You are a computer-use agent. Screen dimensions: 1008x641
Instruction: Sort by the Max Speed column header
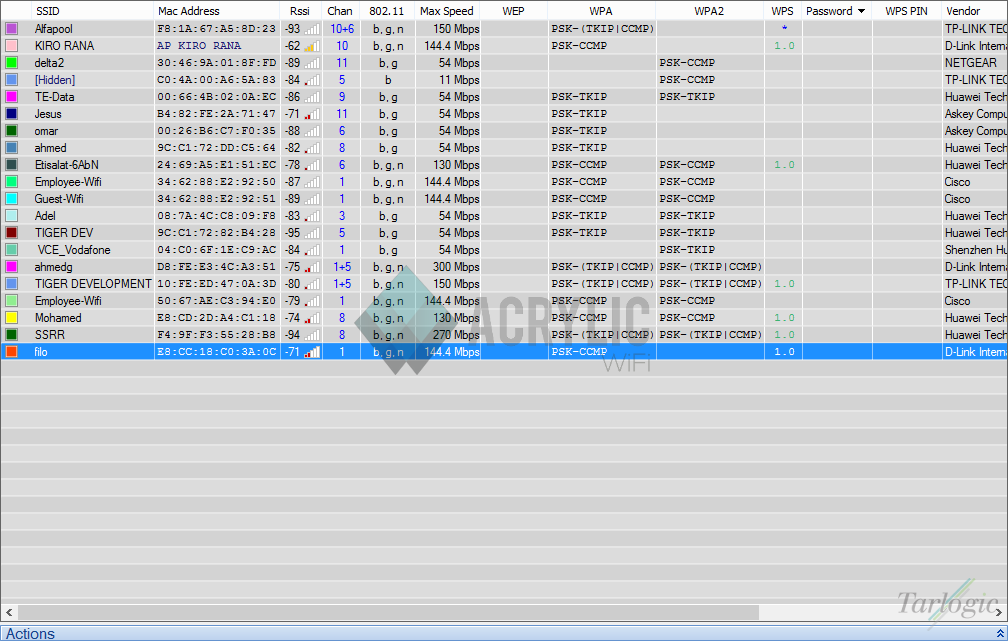pos(447,11)
